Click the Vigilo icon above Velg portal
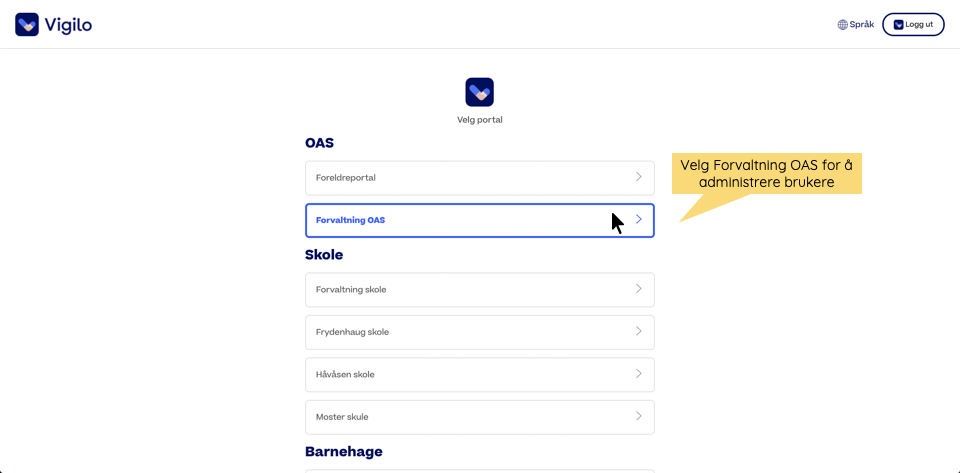 479,92
